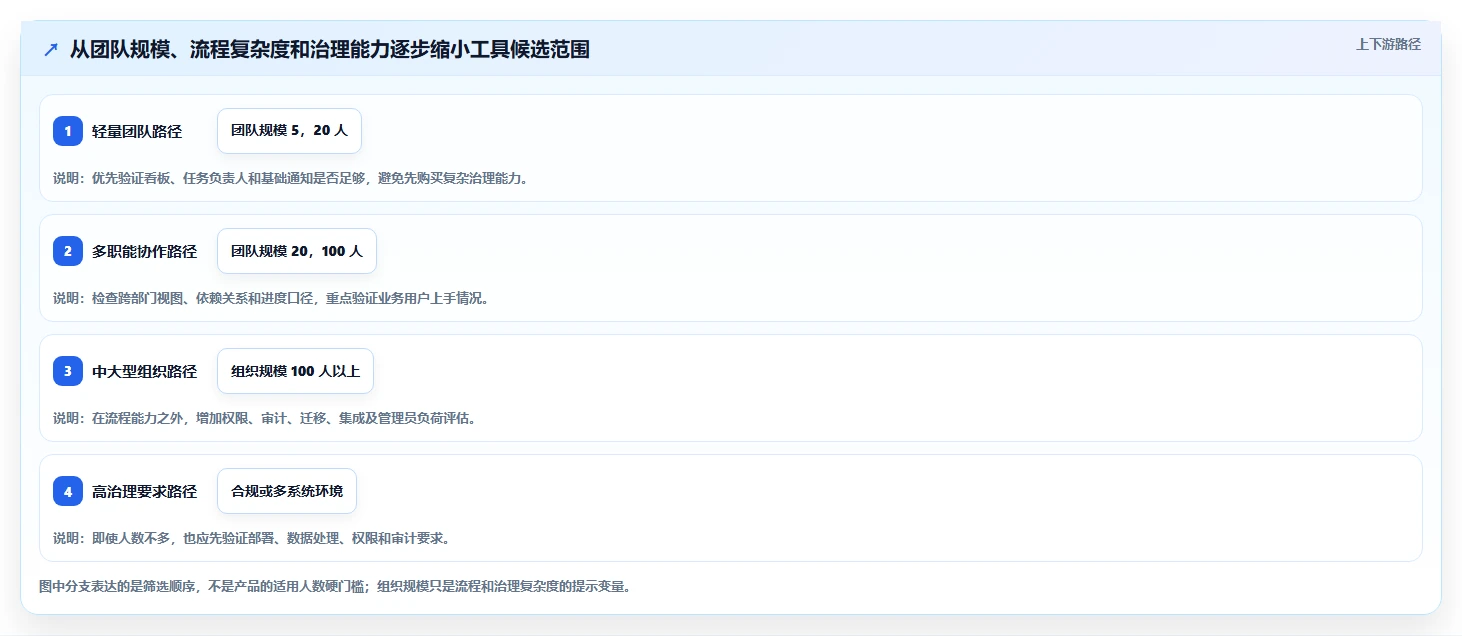Image resolution: width=1462 pixels, height=636 pixels.
Task: Click the description starting 检查跨部门视图
Action: 271,298
